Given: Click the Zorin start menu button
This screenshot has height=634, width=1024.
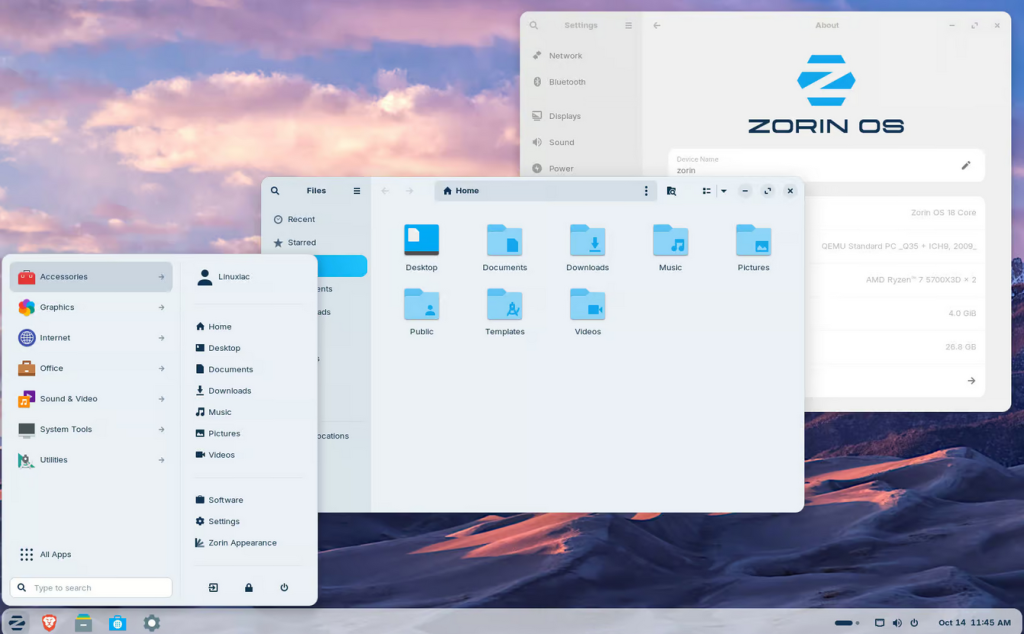Looking at the screenshot, I should (17, 623).
